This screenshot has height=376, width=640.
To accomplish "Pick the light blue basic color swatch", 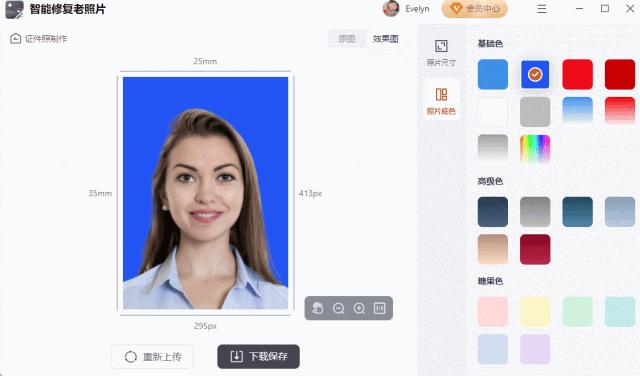I will click(493, 74).
